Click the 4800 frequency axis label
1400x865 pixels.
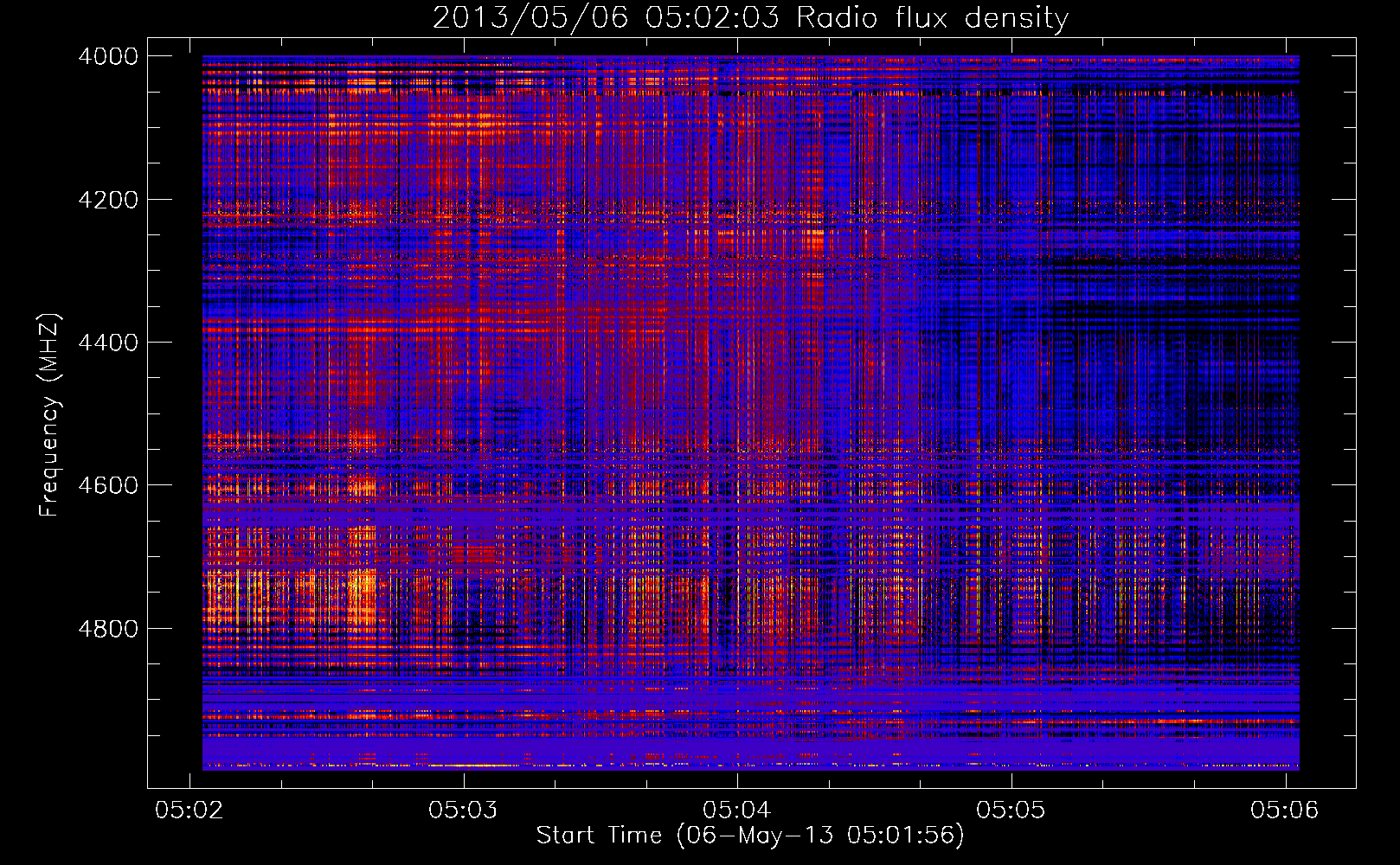[108, 629]
